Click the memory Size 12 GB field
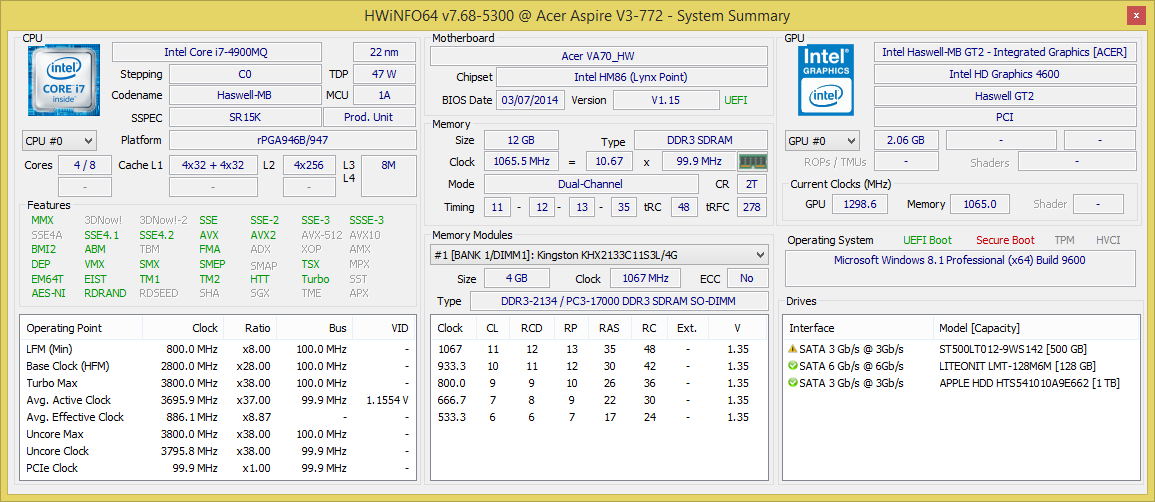 point(521,140)
